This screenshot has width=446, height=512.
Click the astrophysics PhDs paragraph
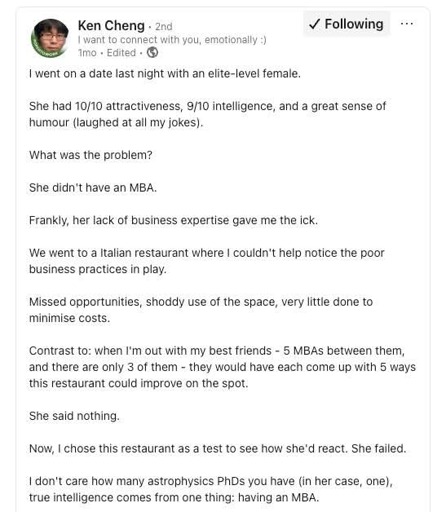tap(211, 489)
